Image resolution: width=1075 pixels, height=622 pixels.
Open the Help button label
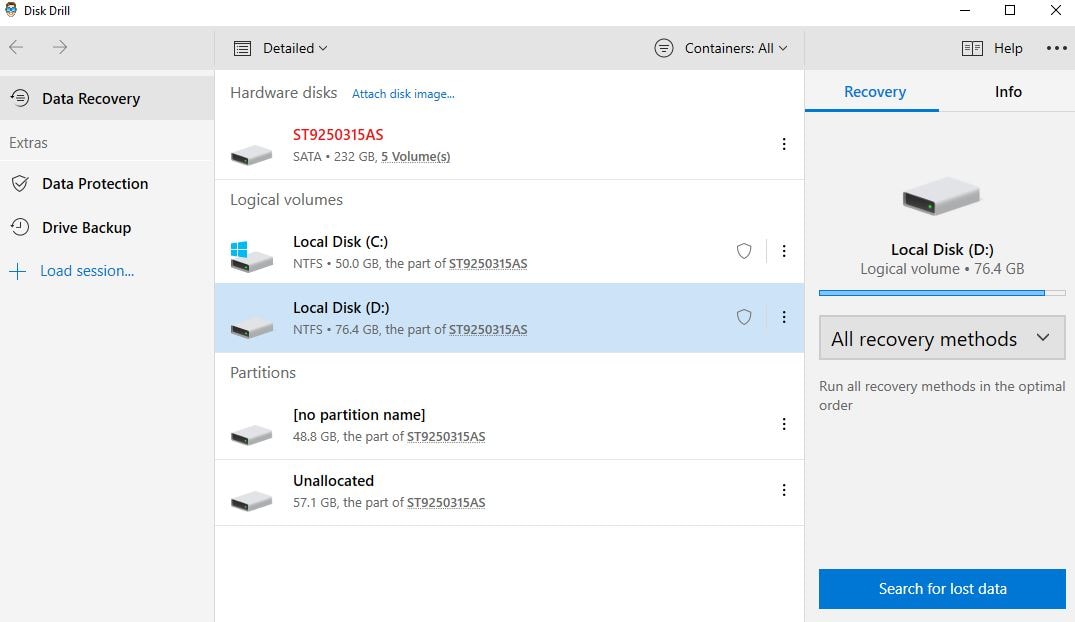[1008, 48]
